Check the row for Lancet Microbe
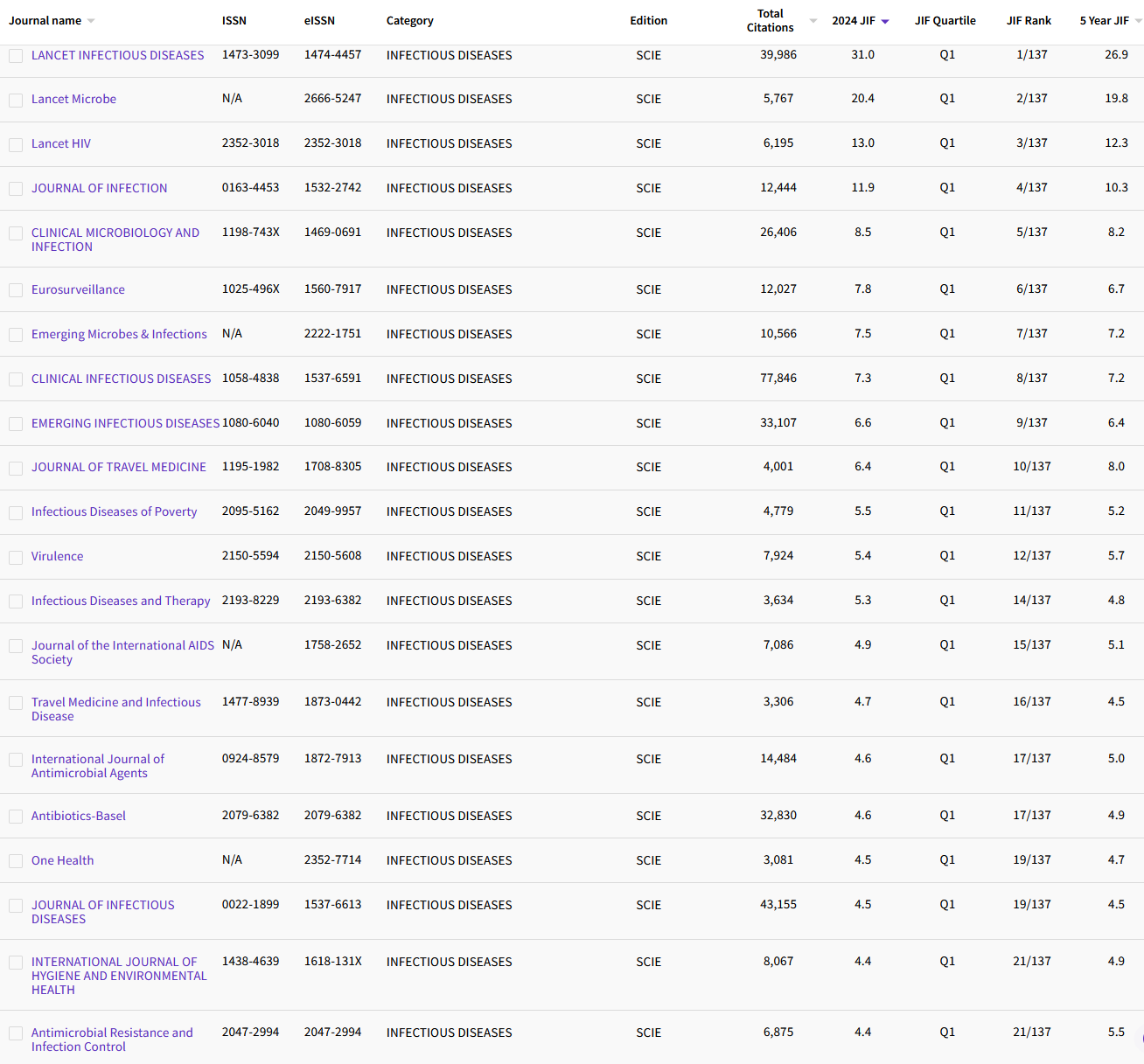This screenshot has height=1064, width=1144. coord(16,100)
